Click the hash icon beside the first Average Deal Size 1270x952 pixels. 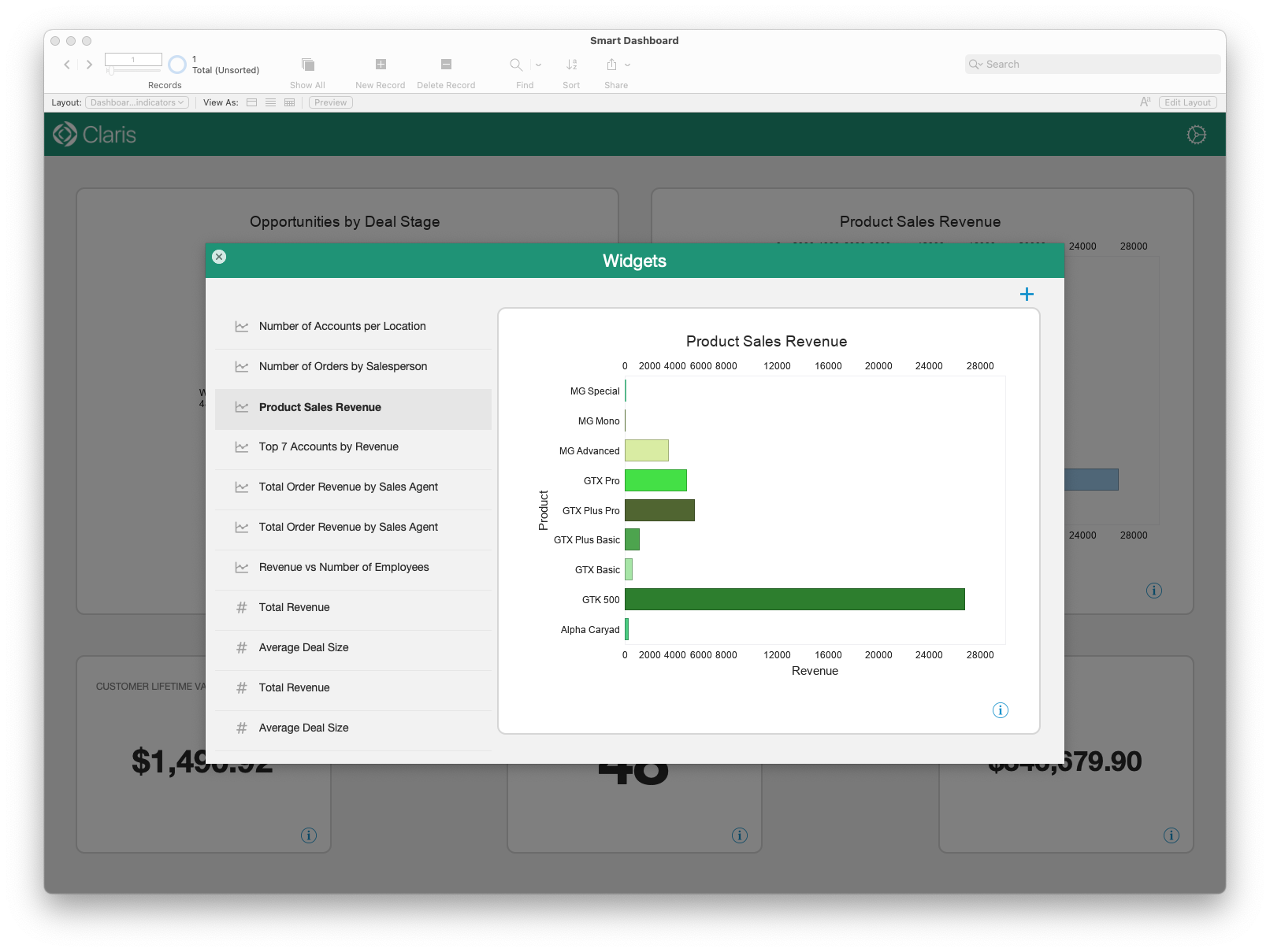(242, 647)
